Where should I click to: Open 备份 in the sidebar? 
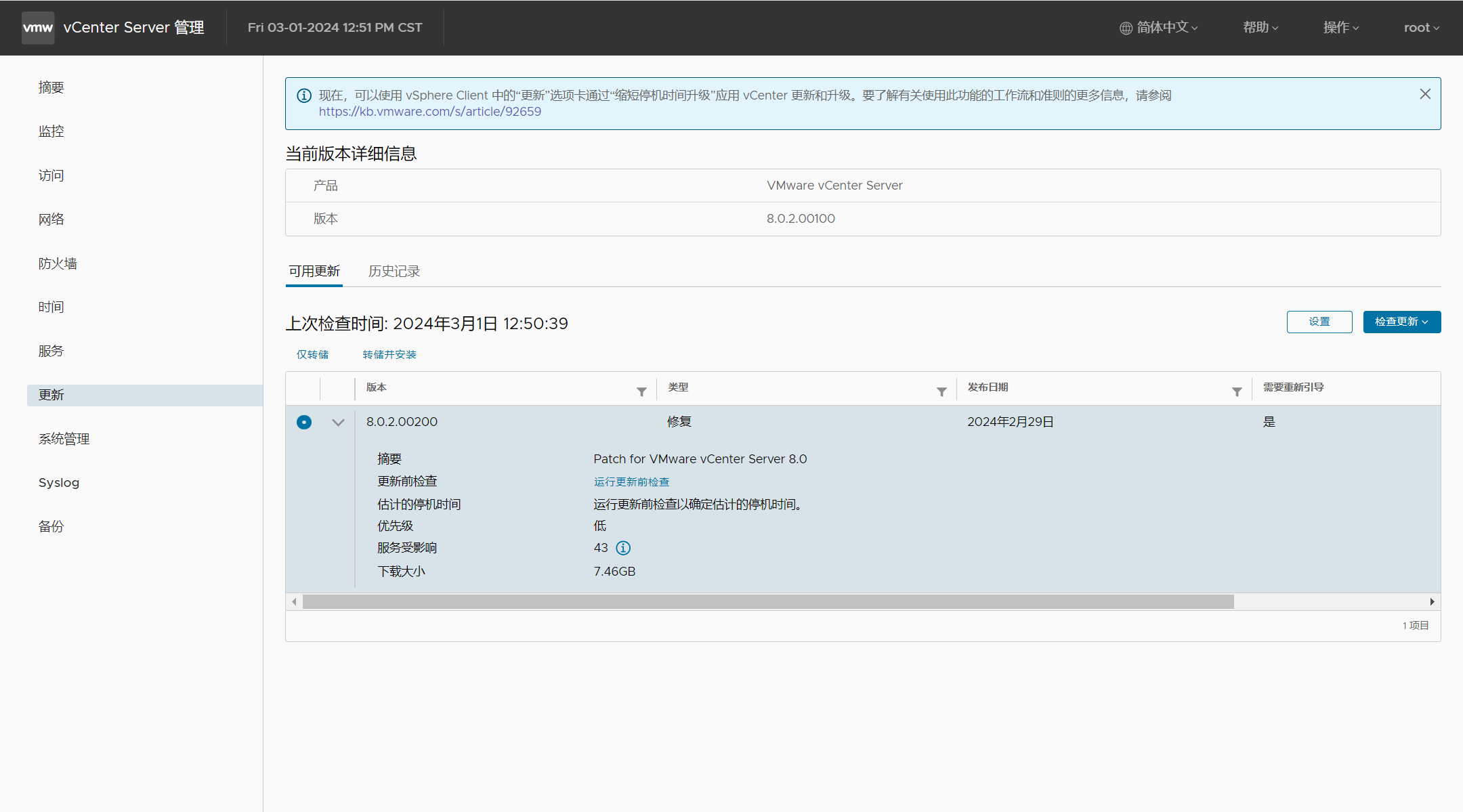(x=51, y=527)
